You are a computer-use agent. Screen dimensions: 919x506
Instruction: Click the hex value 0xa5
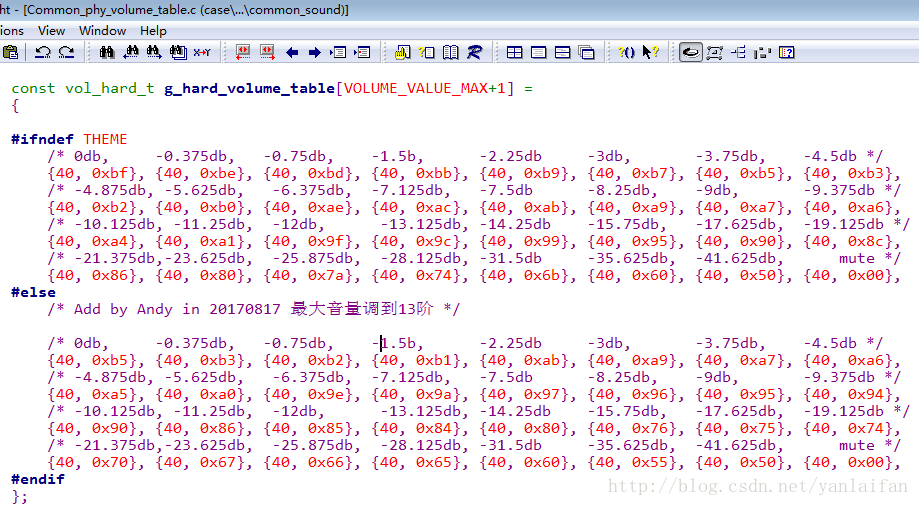(110, 395)
